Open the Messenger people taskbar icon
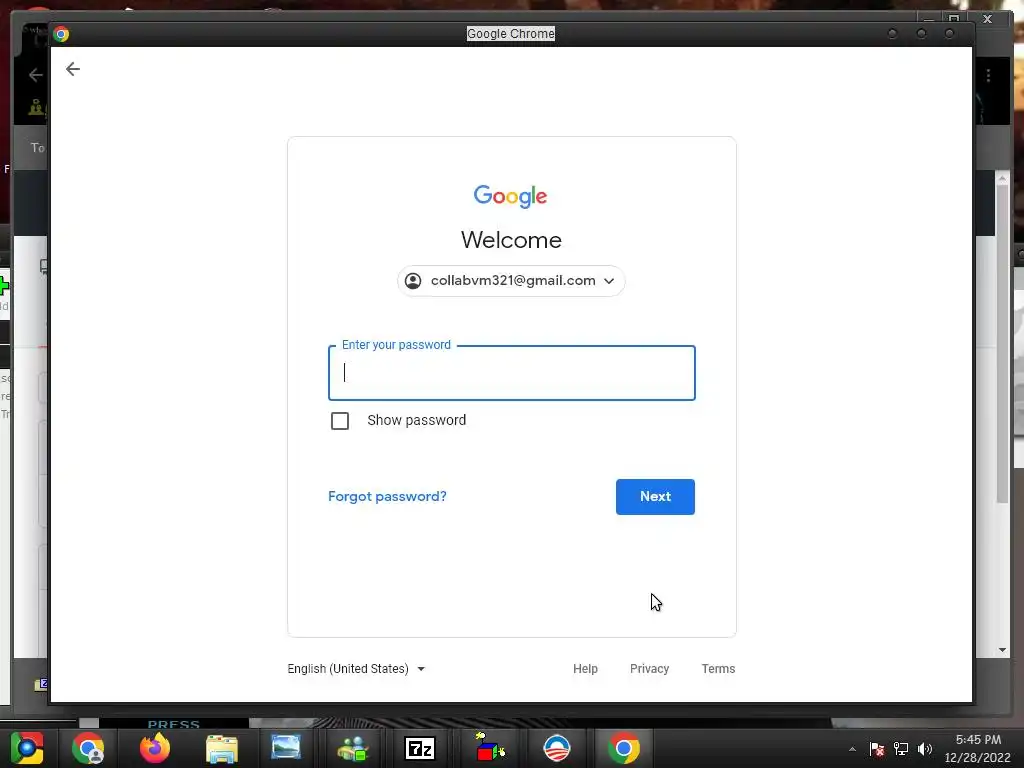 point(353,748)
